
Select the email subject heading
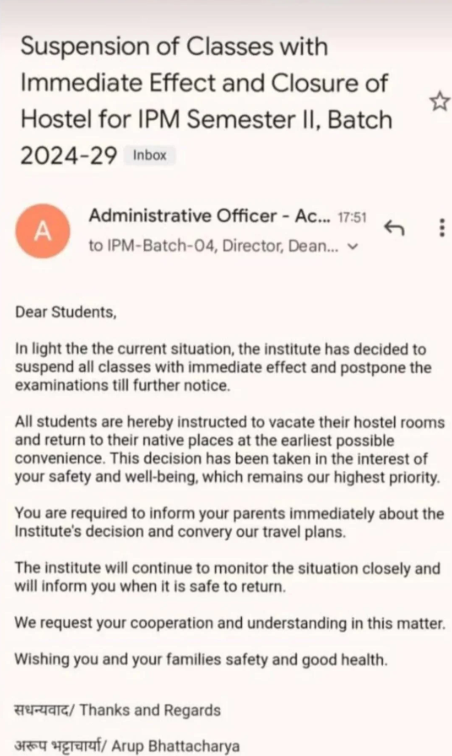tap(206, 101)
